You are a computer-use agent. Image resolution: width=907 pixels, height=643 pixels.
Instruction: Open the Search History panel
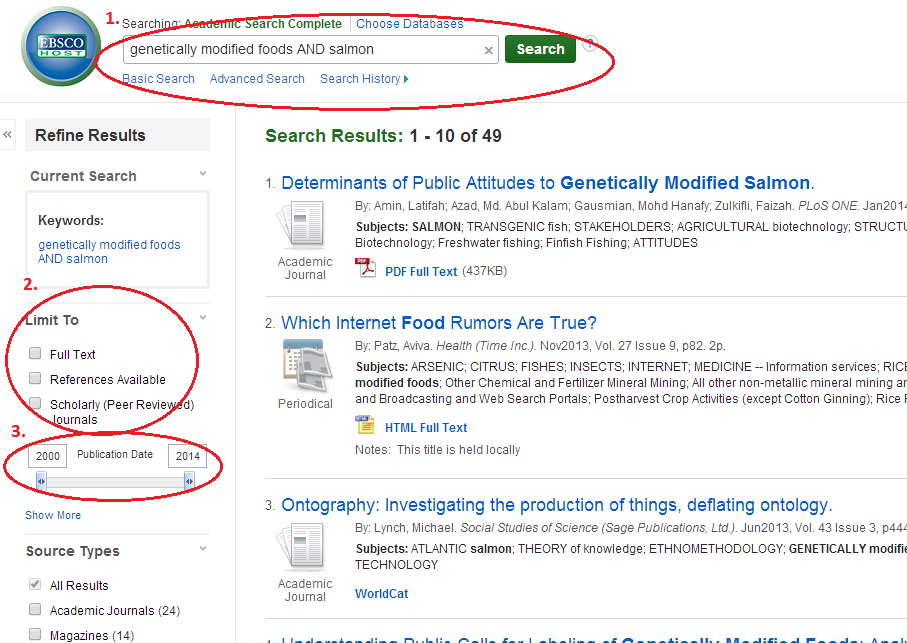[363, 79]
